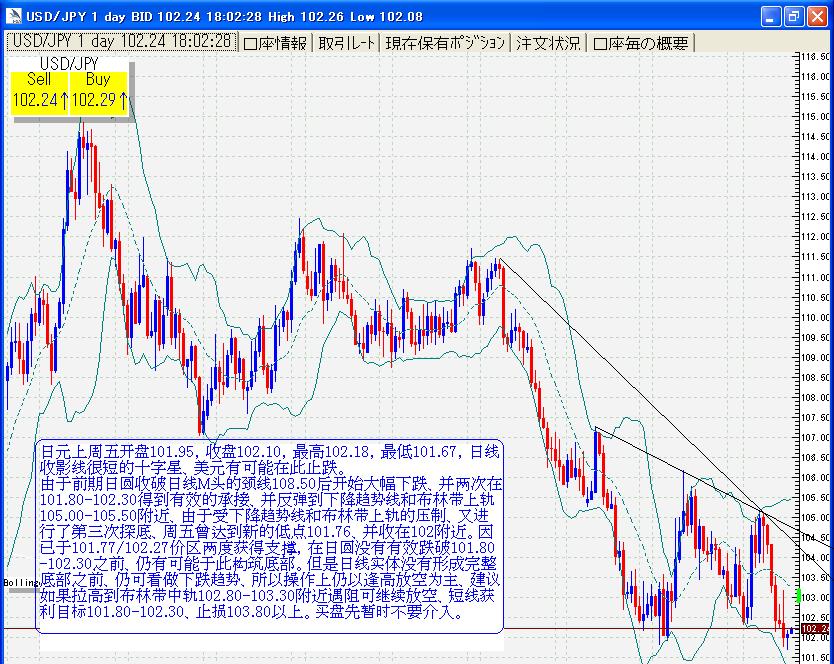The height and width of the screenshot is (664, 834).
Task: Click the Sell 102.24 price button
Action: (x=40, y=91)
